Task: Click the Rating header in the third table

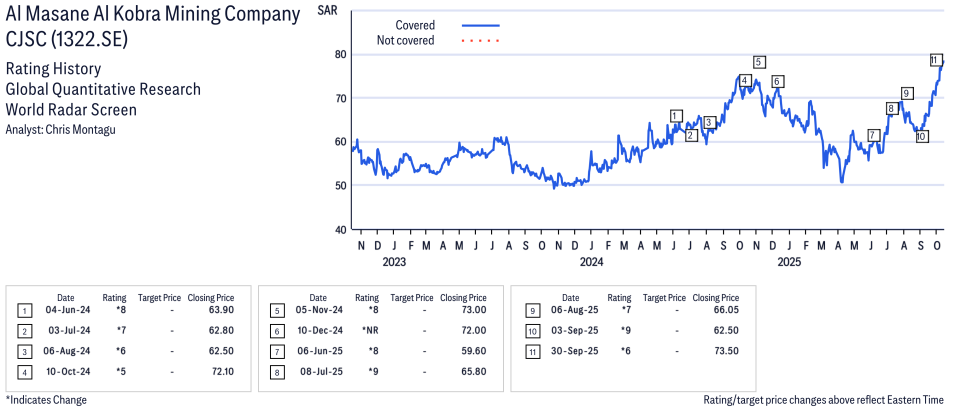Action: 620,297
